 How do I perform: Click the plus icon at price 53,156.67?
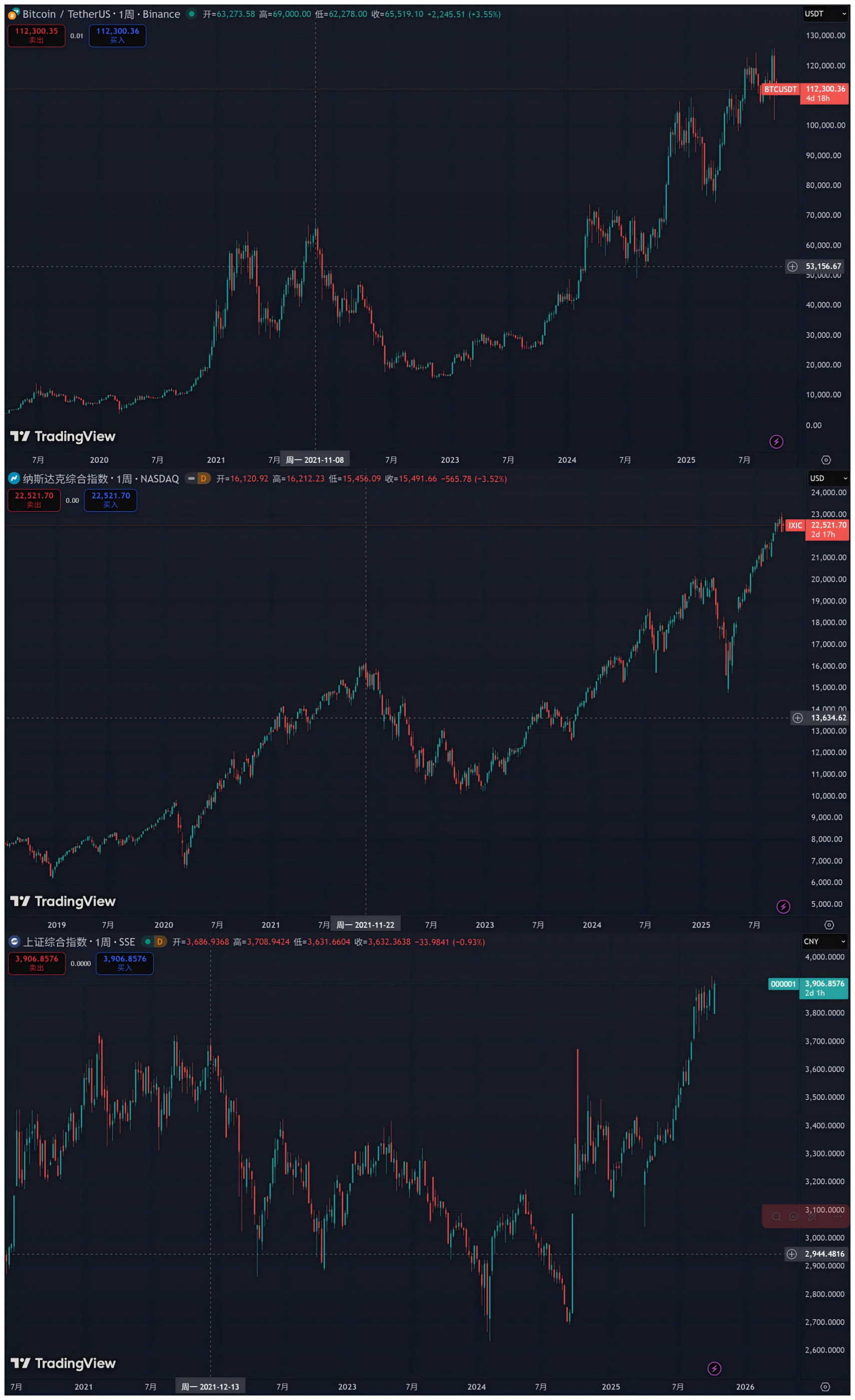[x=792, y=267]
